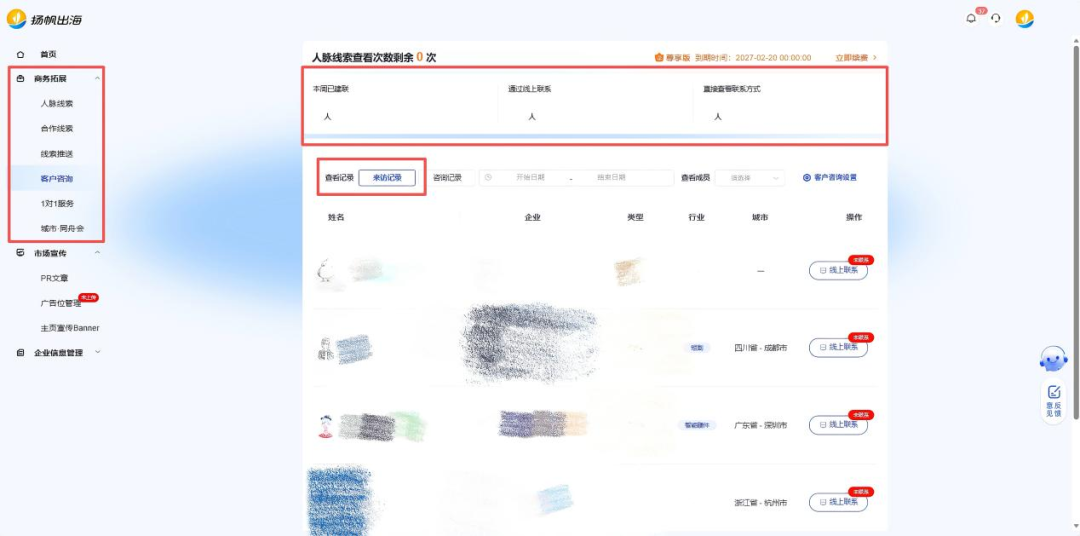
Task: Open 广告位管理 in the sidebar
Action: [61, 303]
